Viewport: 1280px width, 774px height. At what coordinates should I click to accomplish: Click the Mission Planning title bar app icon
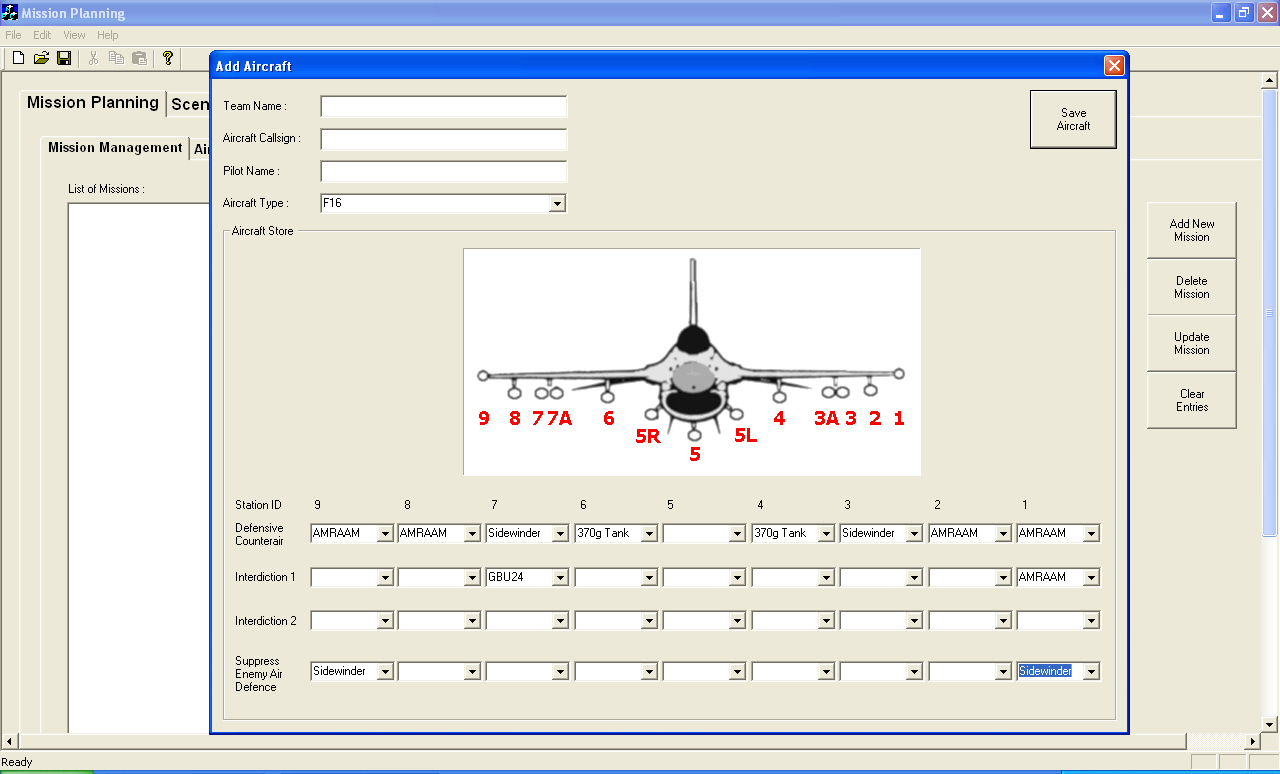click(x=11, y=13)
